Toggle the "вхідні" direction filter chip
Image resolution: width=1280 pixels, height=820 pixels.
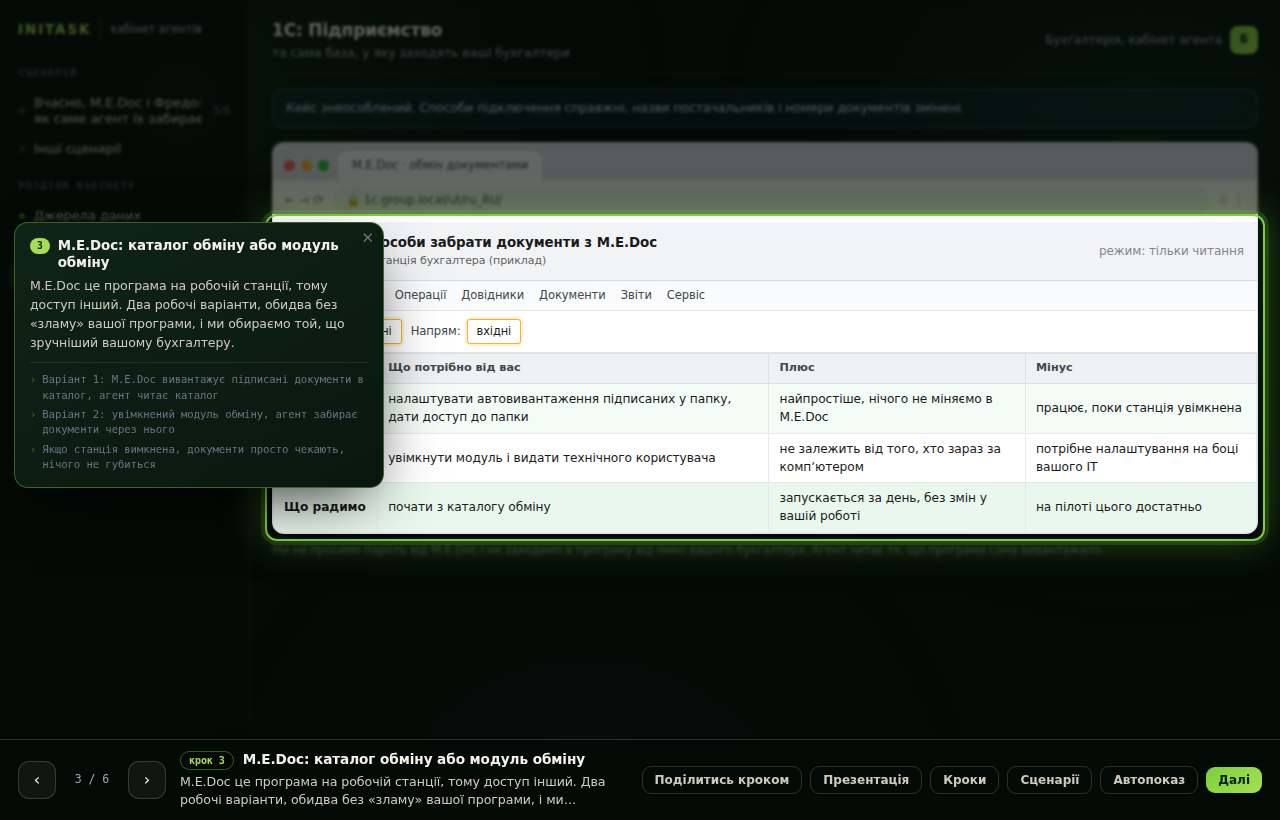pos(494,331)
